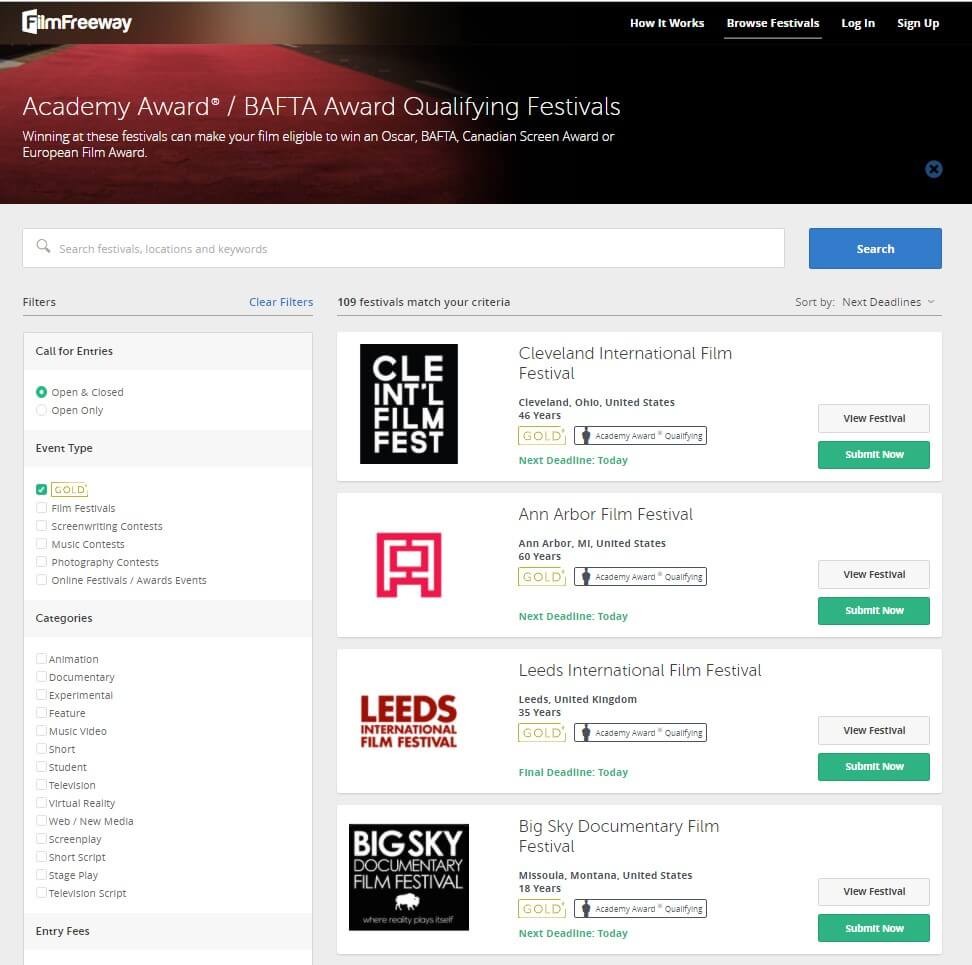Submit Now to Big Sky Documentary Festival
Viewport: 972px width, 965px height.
click(x=874, y=928)
